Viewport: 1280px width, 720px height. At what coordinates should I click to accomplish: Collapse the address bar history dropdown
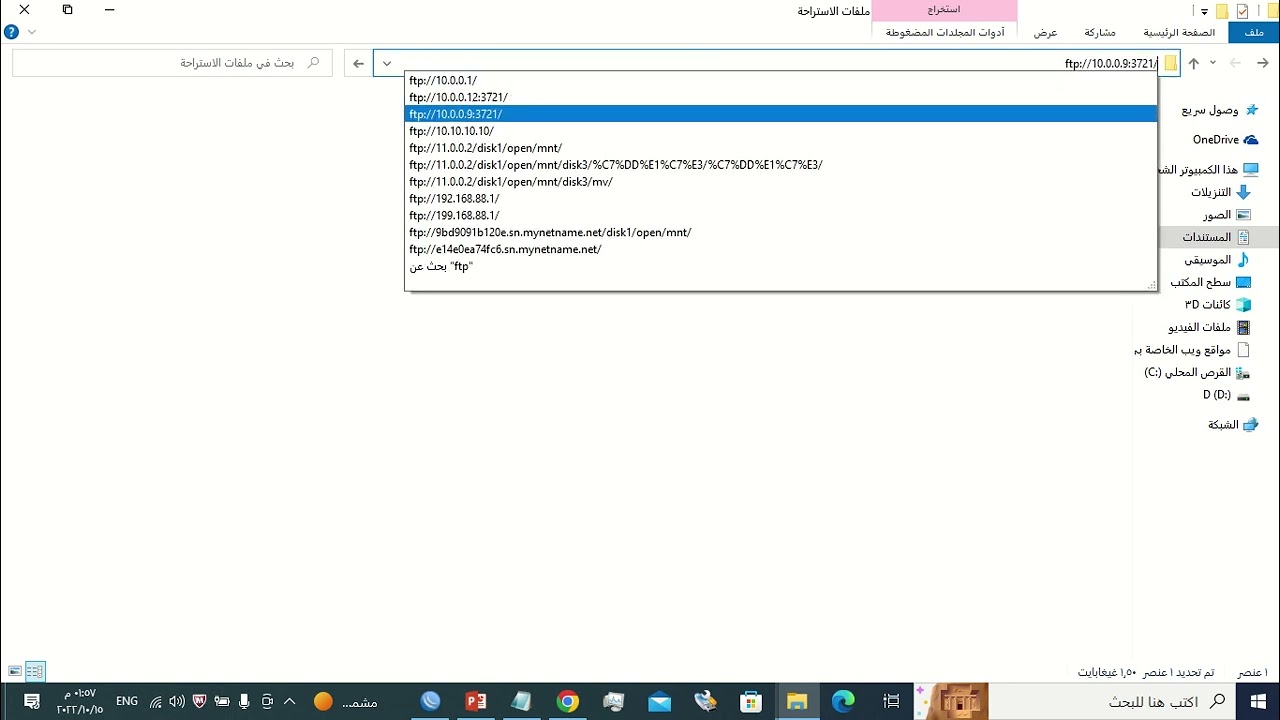pyautogui.click(x=387, y=63)
